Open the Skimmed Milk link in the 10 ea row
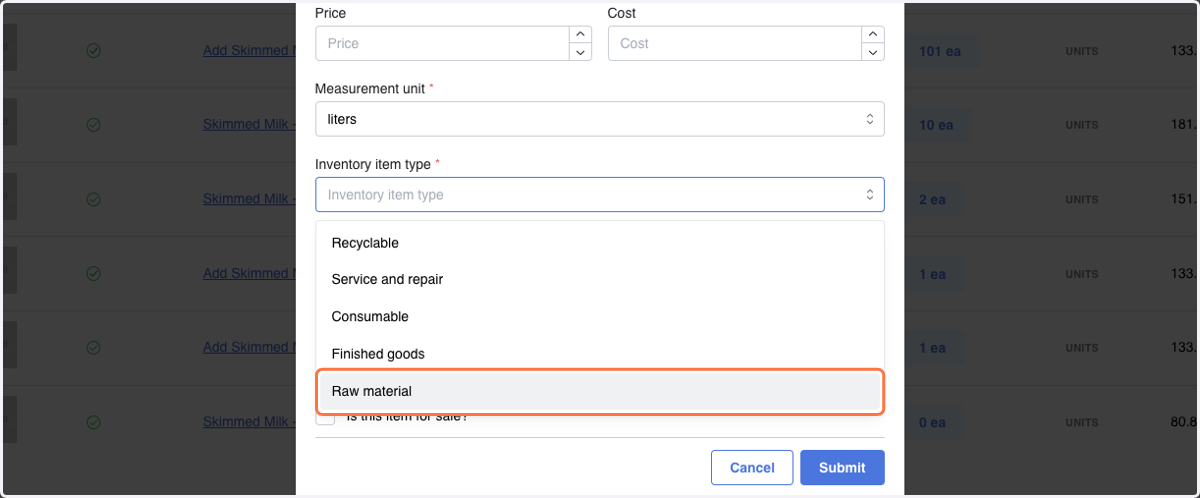 click(x=249, y=125)
